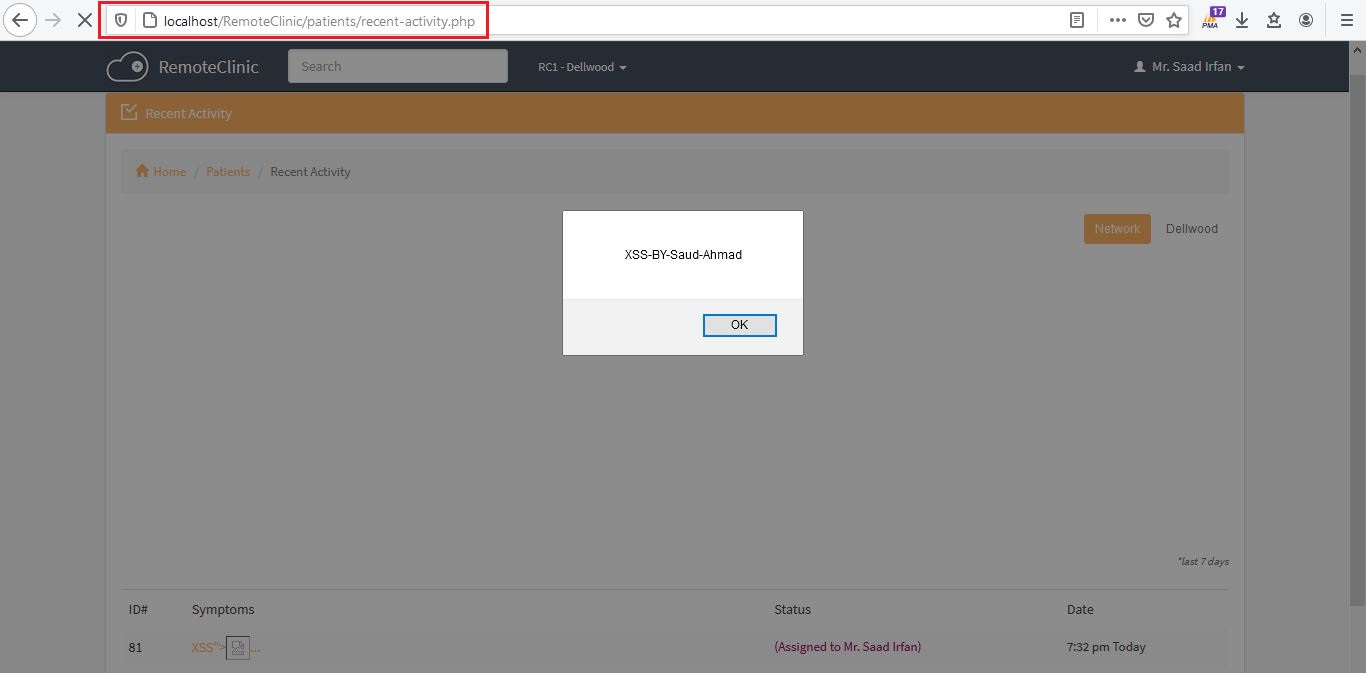Viewport: 1366px width, 673px height.
Task: Open page actions three-dots menu
Action: pos(1118,20)
